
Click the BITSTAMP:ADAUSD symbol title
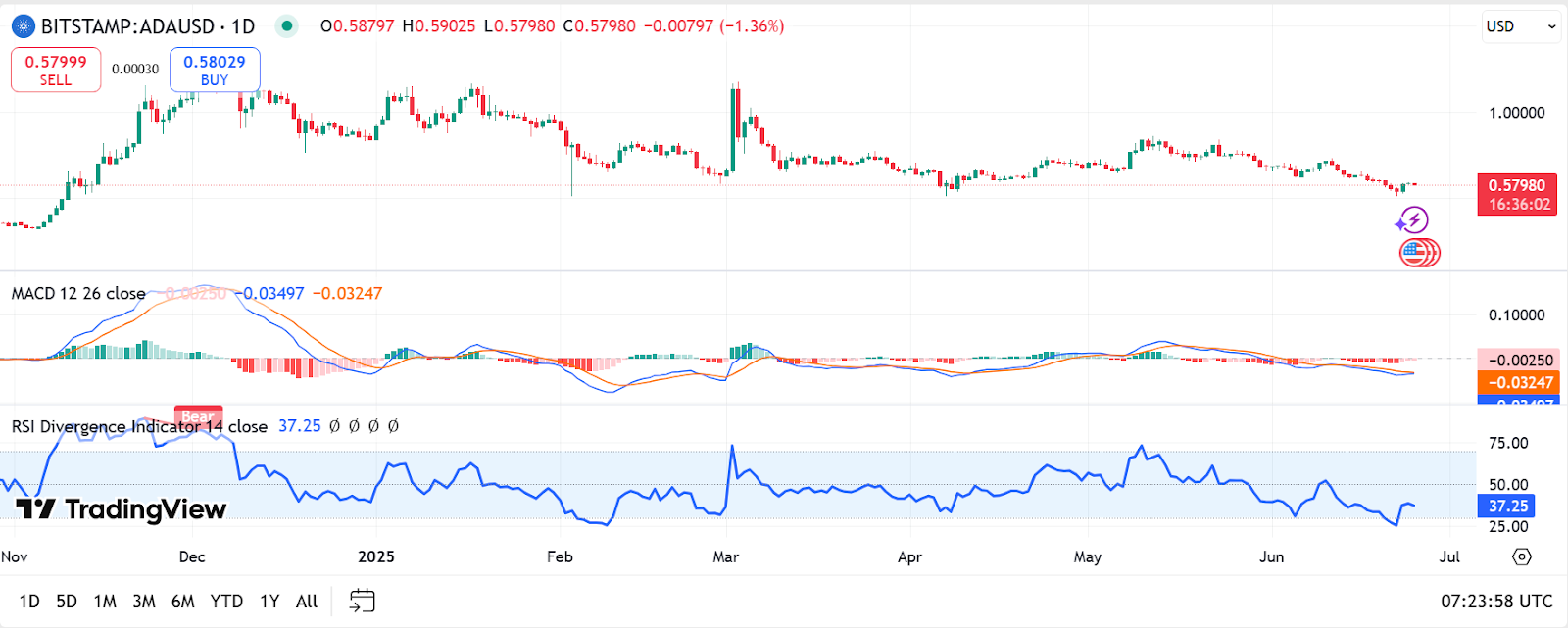pos(148,26)
